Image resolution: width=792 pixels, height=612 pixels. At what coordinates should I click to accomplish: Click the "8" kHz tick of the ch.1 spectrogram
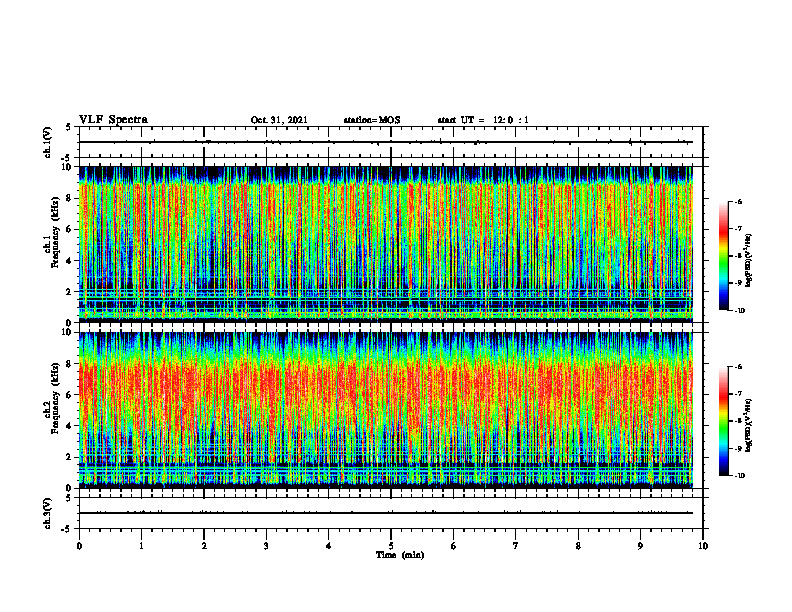pos(70,198)
